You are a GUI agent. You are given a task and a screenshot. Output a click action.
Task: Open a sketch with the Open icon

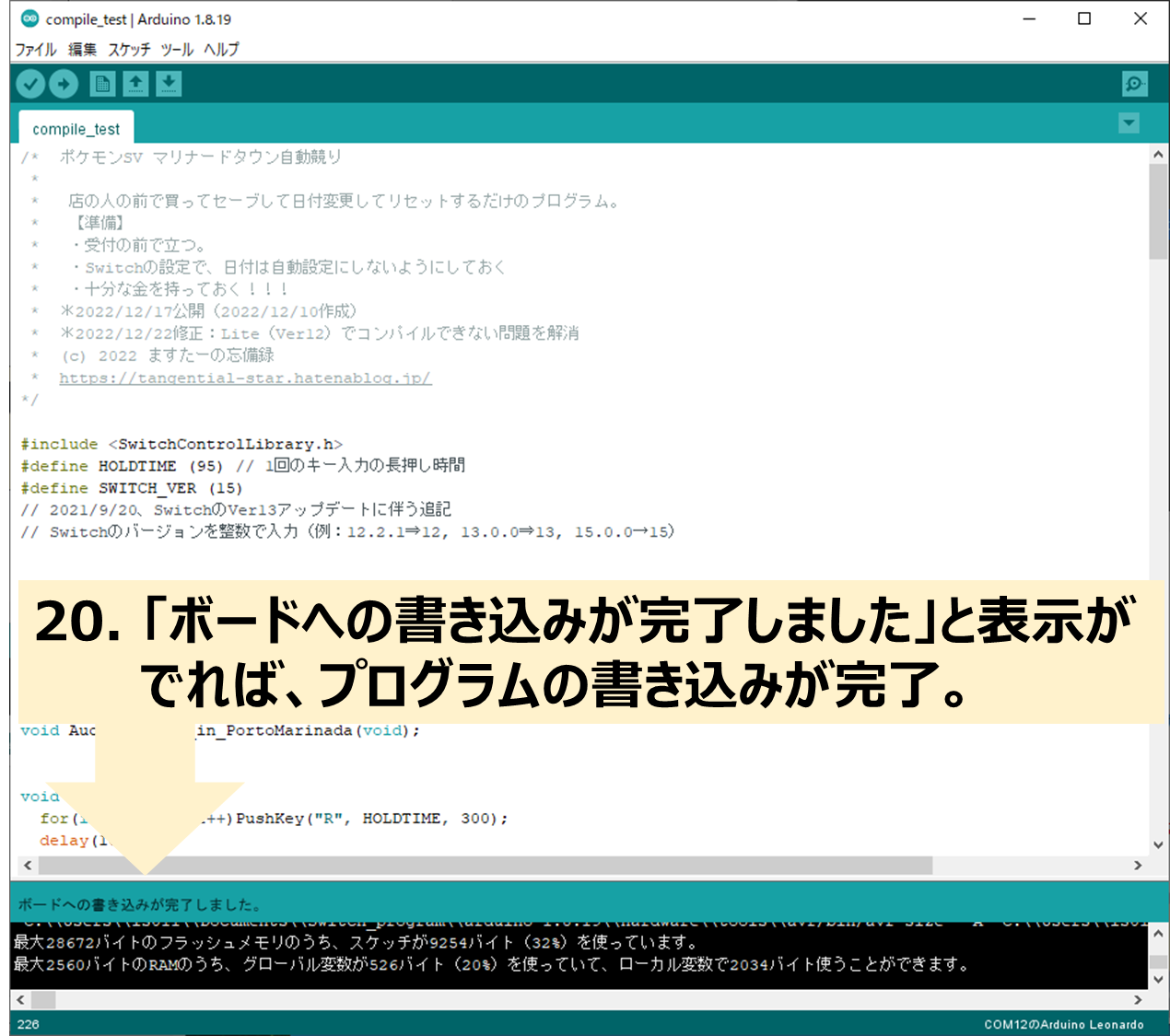(x=135, y=84)
